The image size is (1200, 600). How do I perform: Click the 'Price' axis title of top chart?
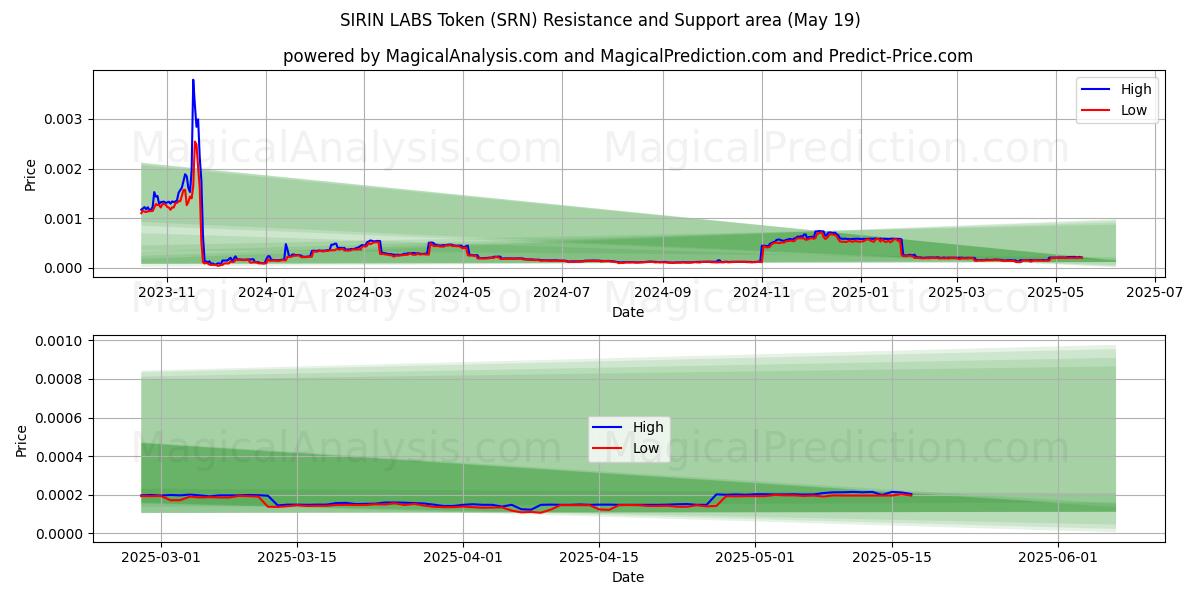click(30, 174)
